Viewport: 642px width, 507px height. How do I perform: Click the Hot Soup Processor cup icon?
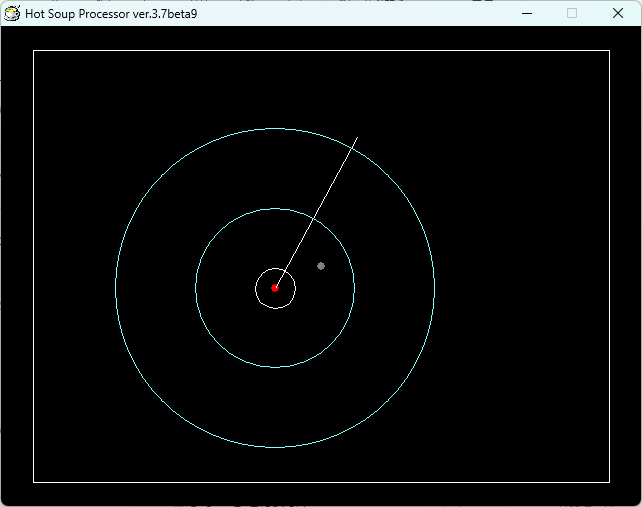(x=12, y=13)
